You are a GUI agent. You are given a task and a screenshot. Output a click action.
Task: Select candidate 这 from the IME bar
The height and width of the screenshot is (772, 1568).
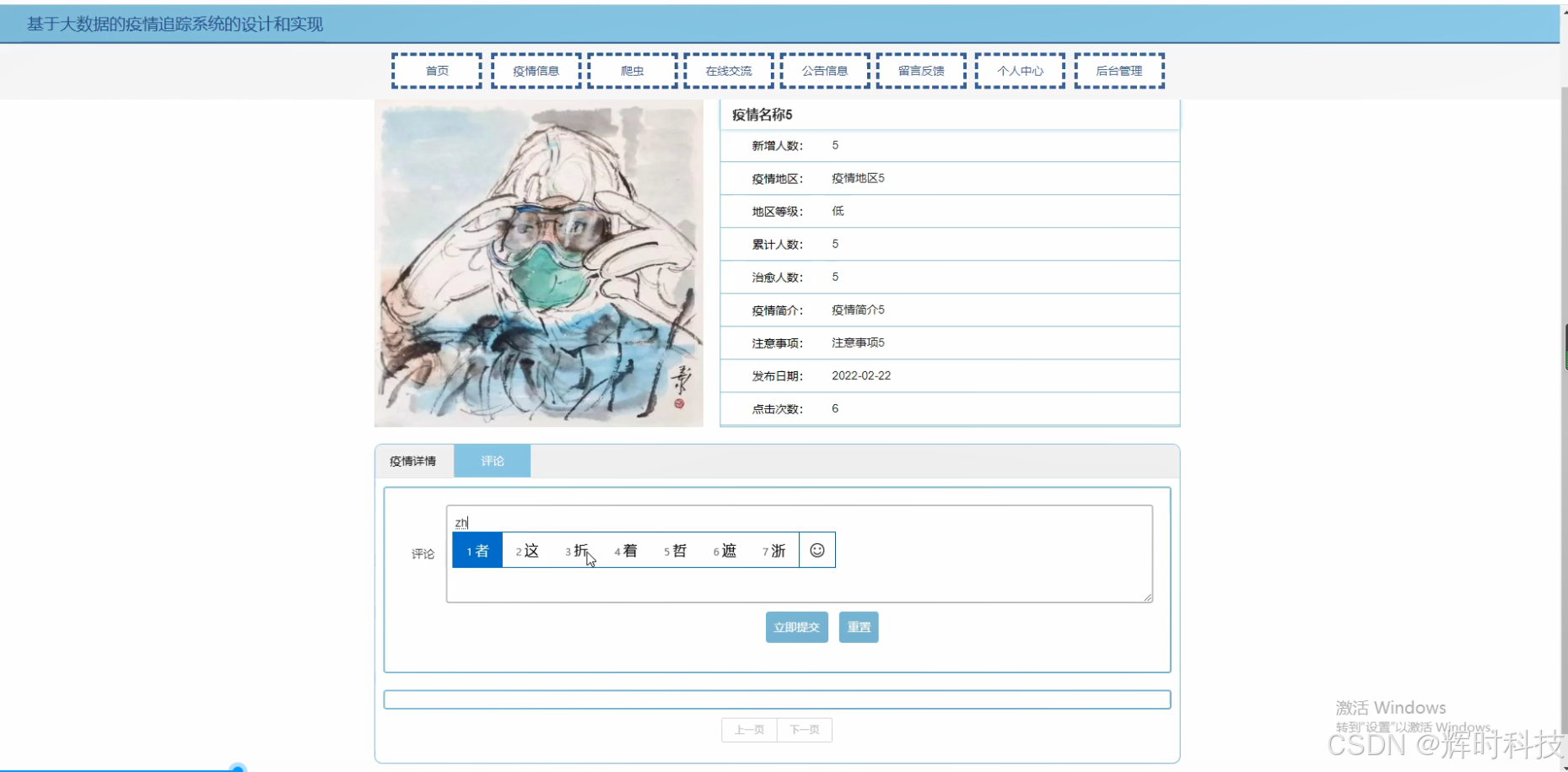click(527, 549)
